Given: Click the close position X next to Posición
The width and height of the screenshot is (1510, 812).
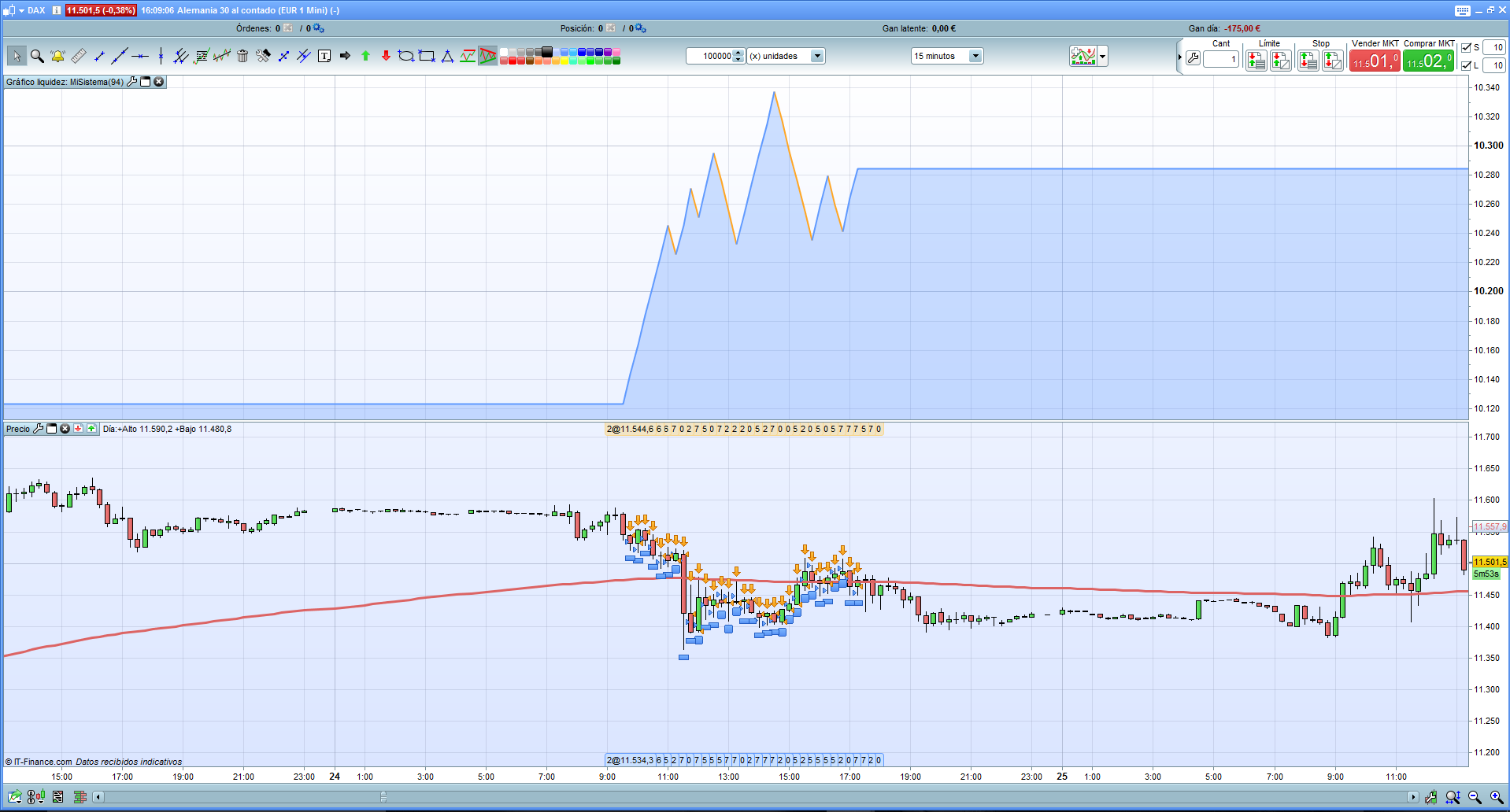Looking at the screenshot, I should (x=611, y=28).
